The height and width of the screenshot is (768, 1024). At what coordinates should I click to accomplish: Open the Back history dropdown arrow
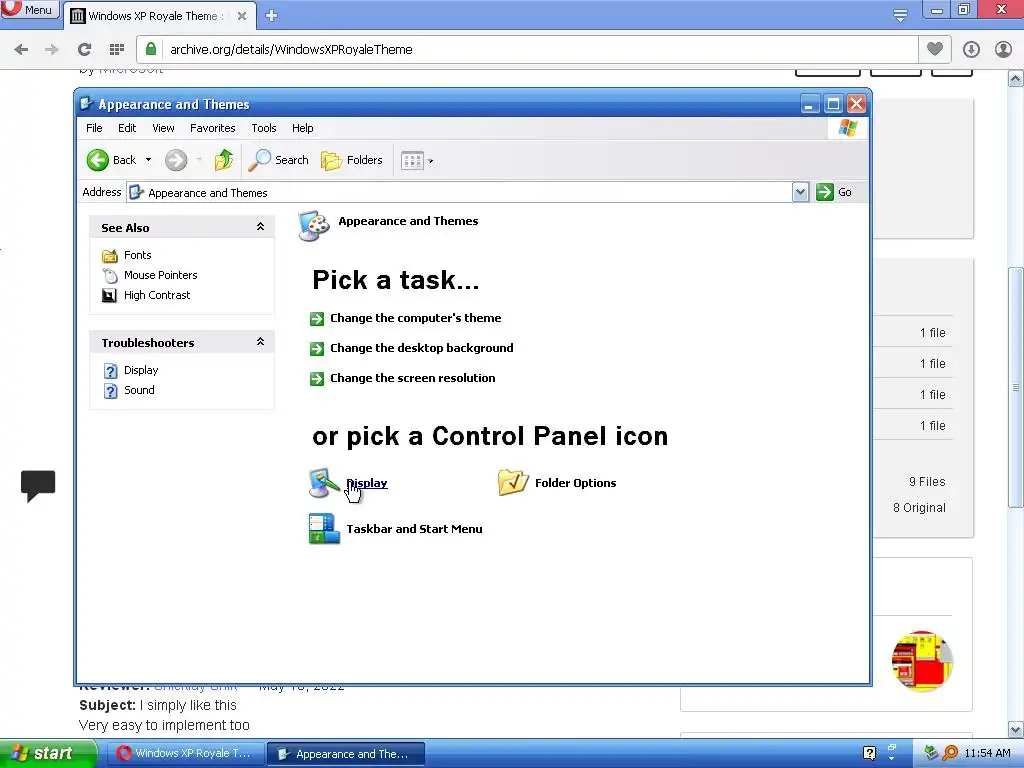pos(148,160)
